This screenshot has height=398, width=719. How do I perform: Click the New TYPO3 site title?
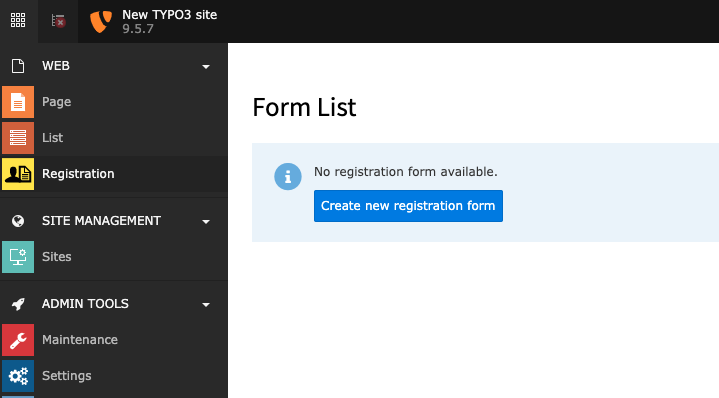pos(170,15)
